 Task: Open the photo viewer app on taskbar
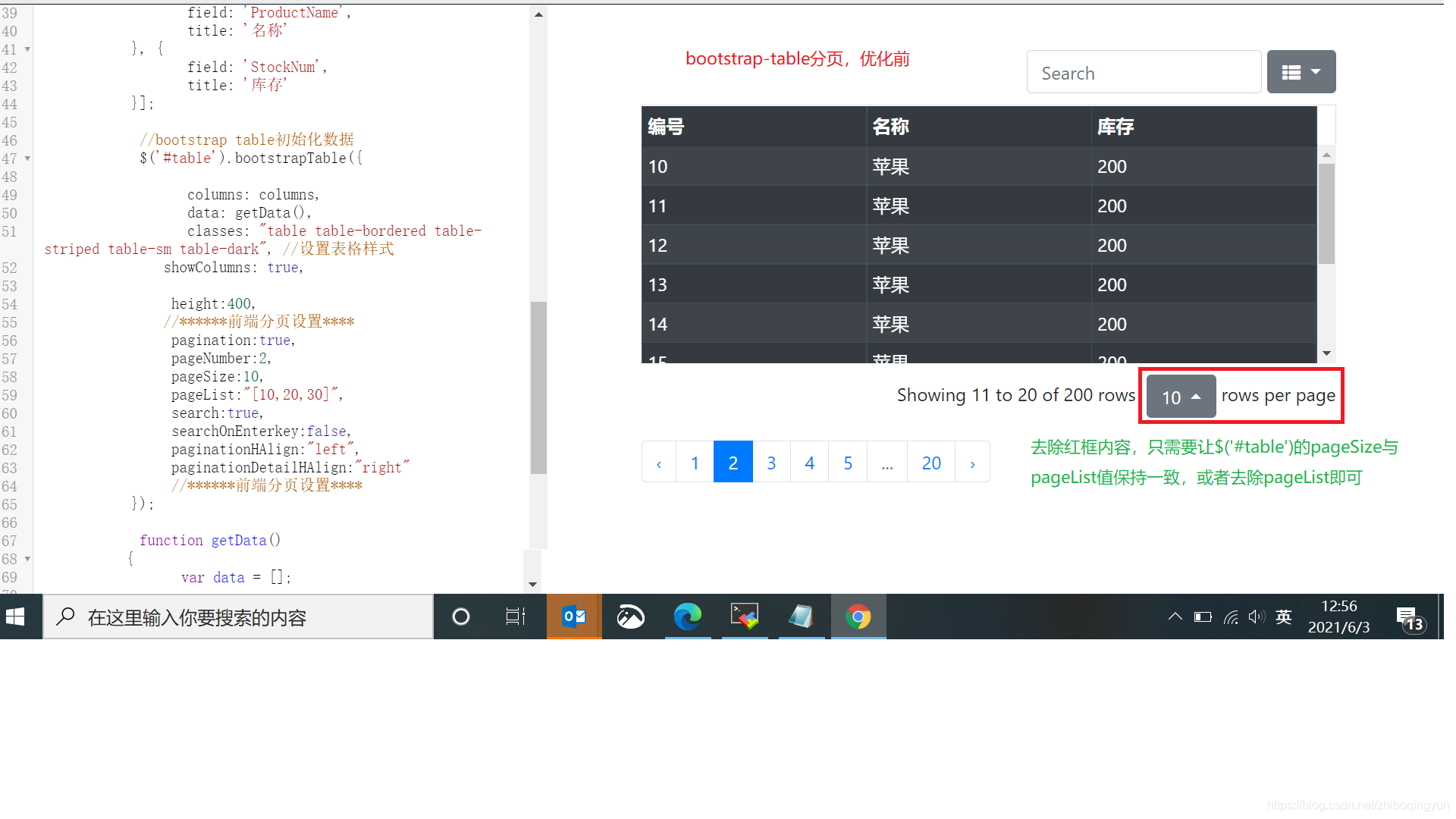point(630,617)
